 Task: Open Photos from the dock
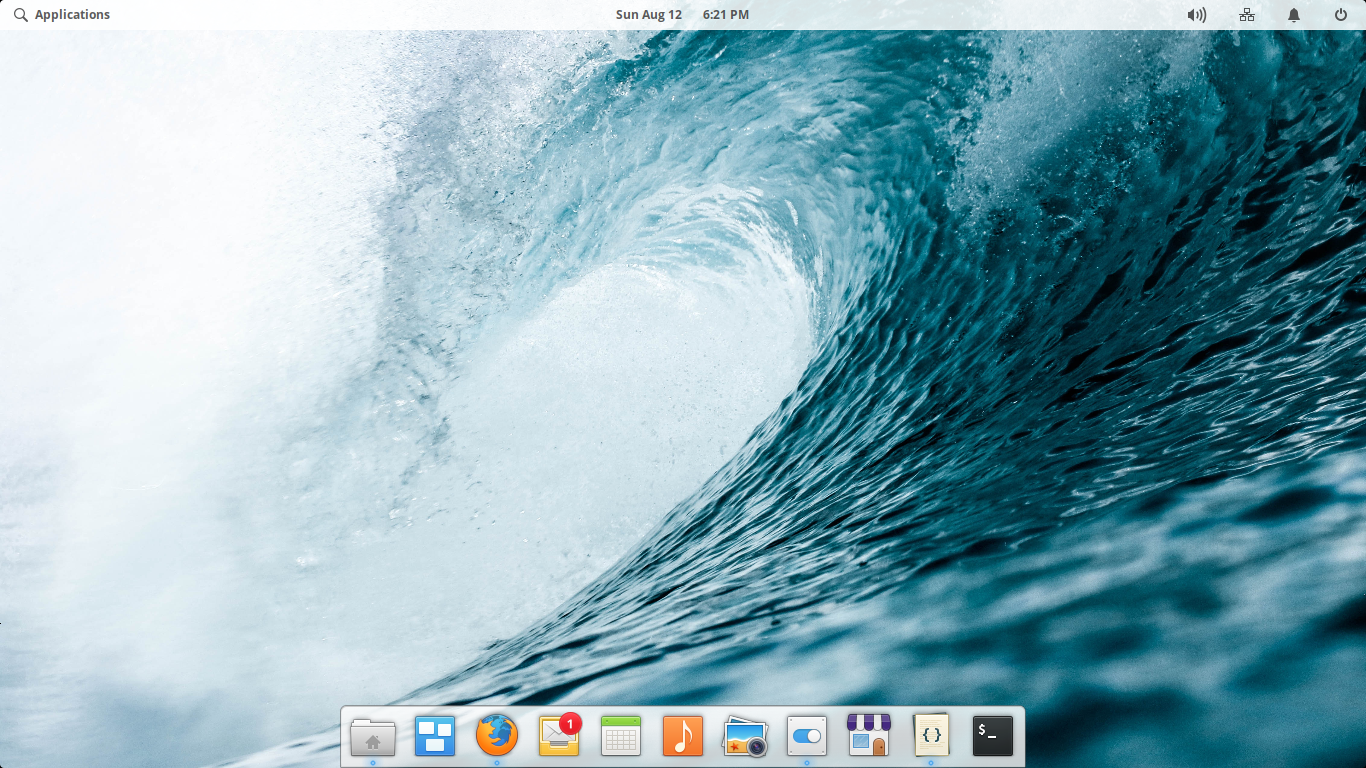[x=745, y=736]
